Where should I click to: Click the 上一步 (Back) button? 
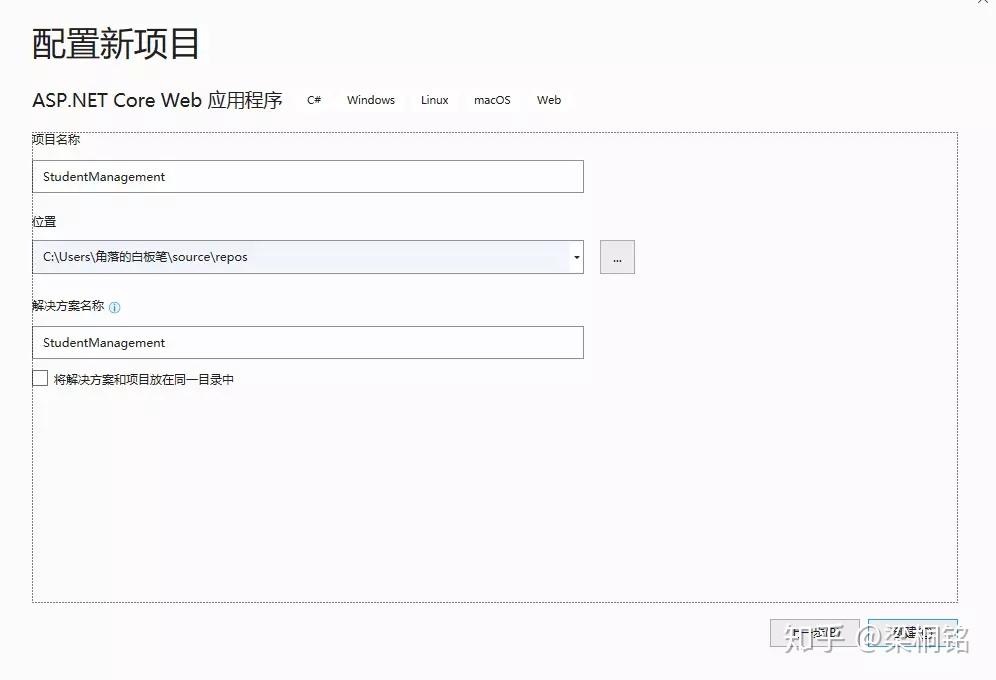[x=815, y=632]
